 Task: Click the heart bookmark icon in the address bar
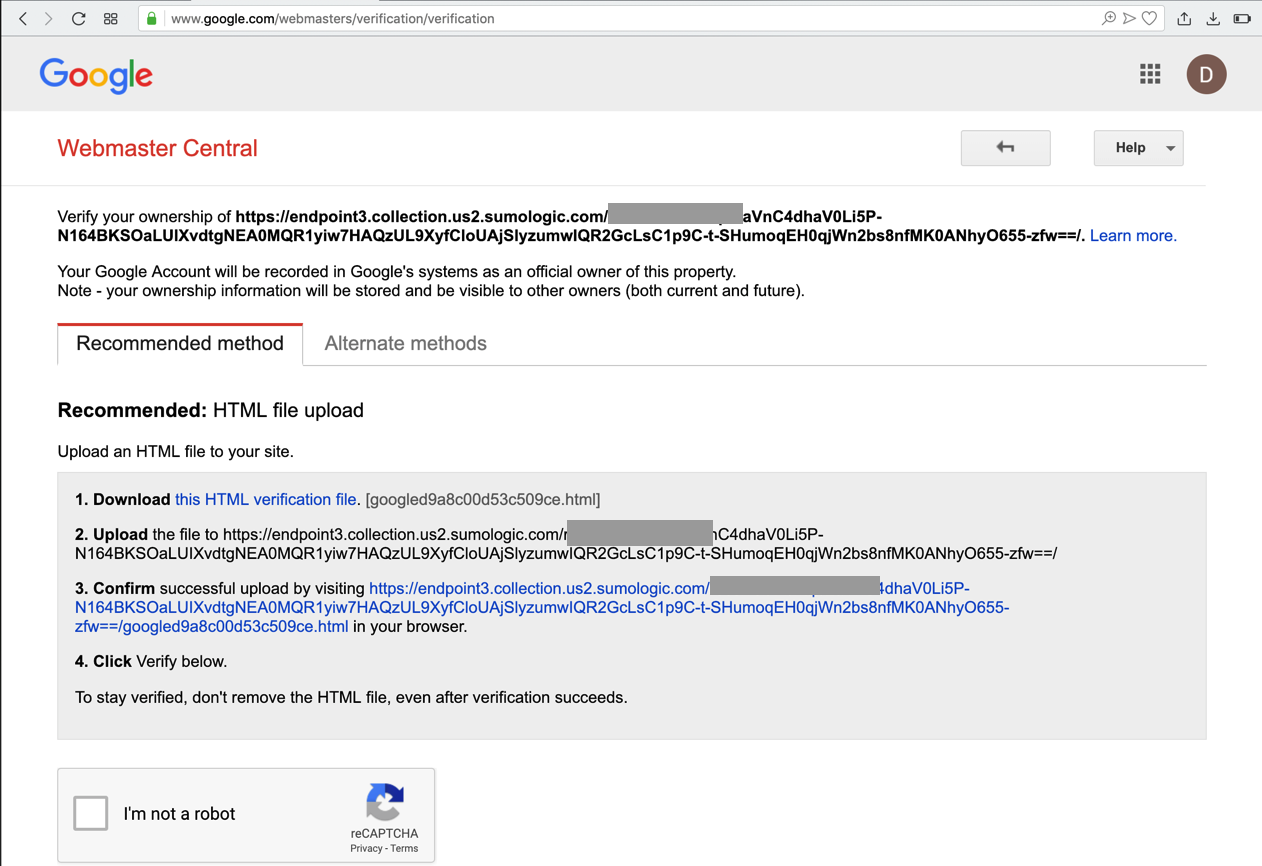pyautogui.click(x=1150, y=18)
